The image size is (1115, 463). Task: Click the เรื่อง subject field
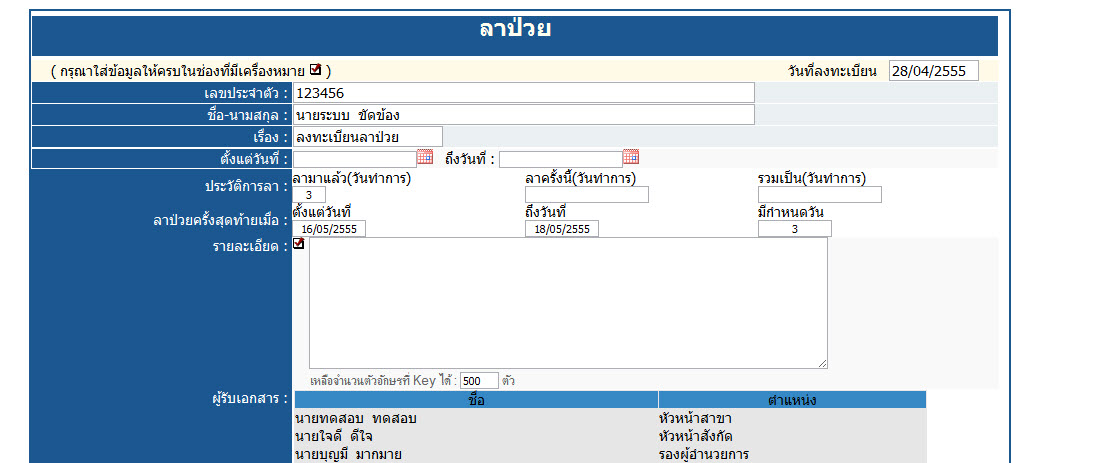(x=368, y=137)
